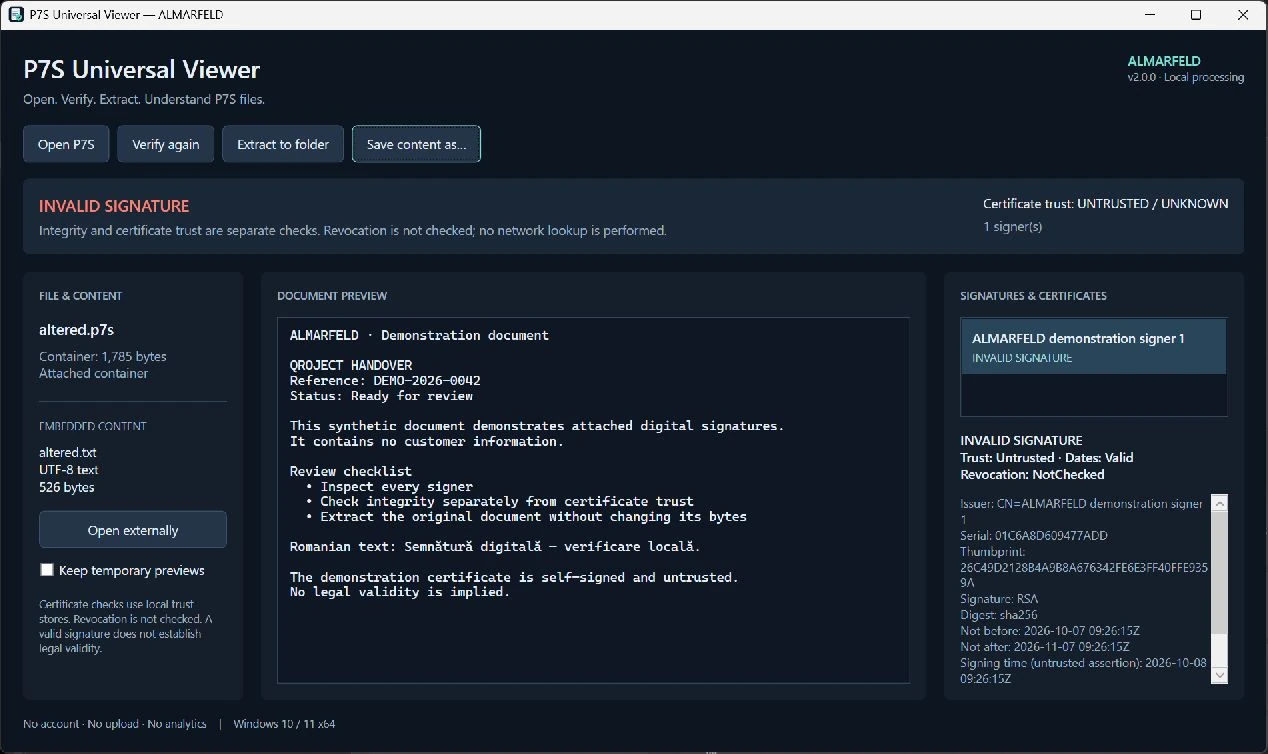Click the Container: 1,785 bytes text
The height and width of the screenshot is (754, 1268).
[x=103, y=356]
